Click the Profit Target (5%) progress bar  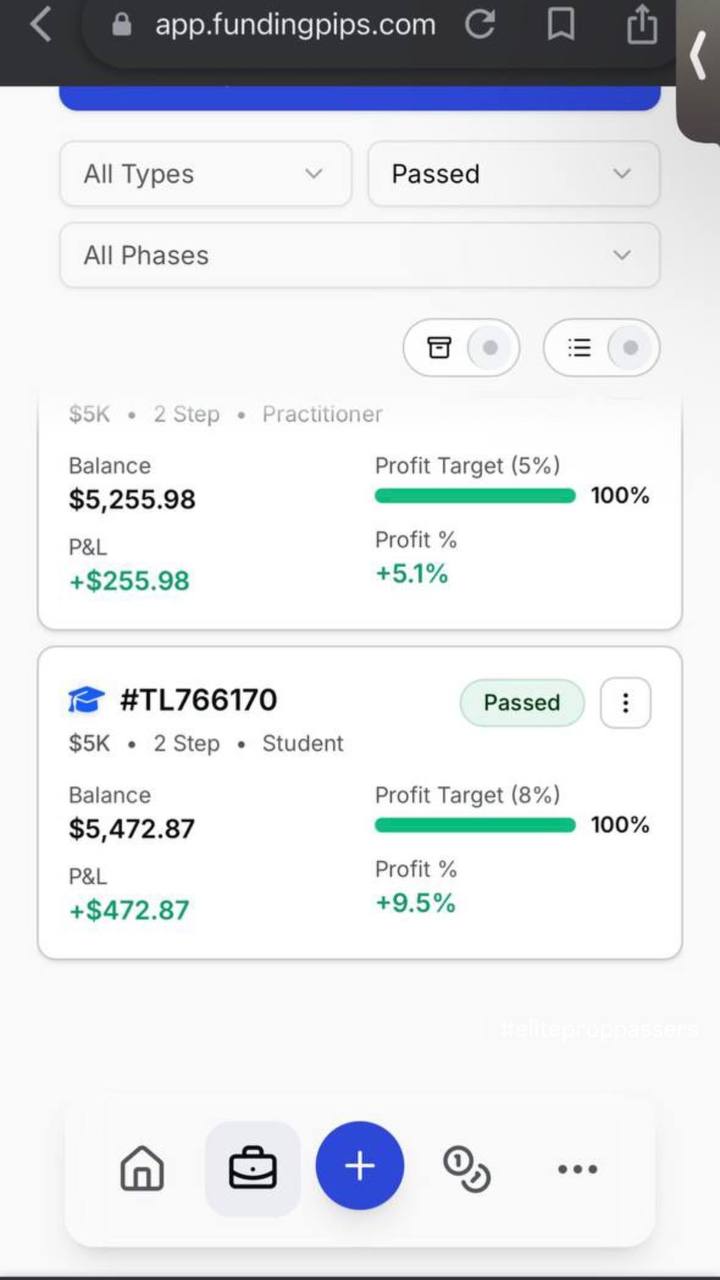point(475,496)
